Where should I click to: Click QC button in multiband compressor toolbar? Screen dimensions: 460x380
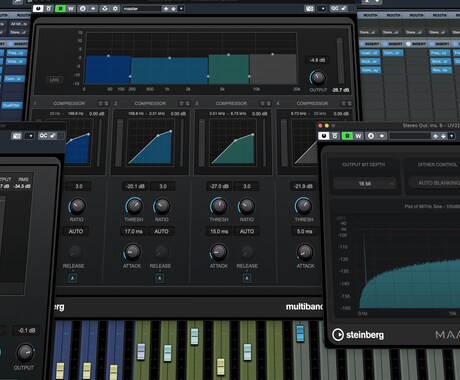334,8
